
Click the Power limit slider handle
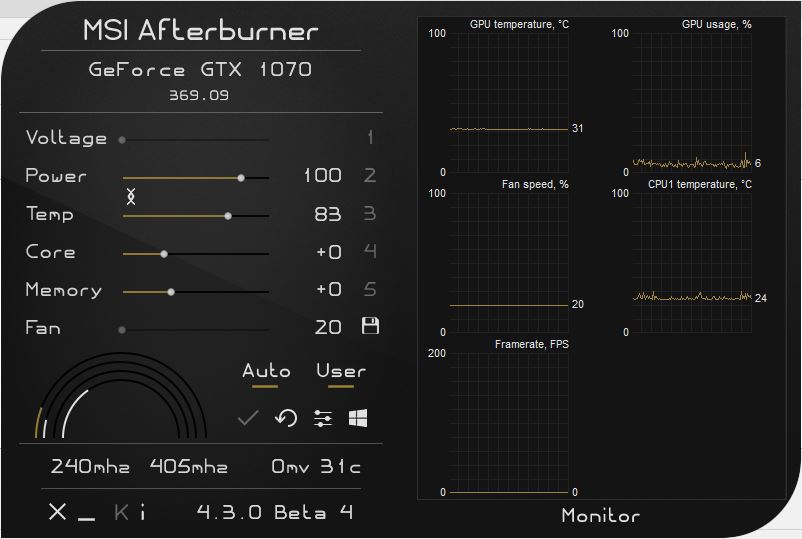(241, 178)
